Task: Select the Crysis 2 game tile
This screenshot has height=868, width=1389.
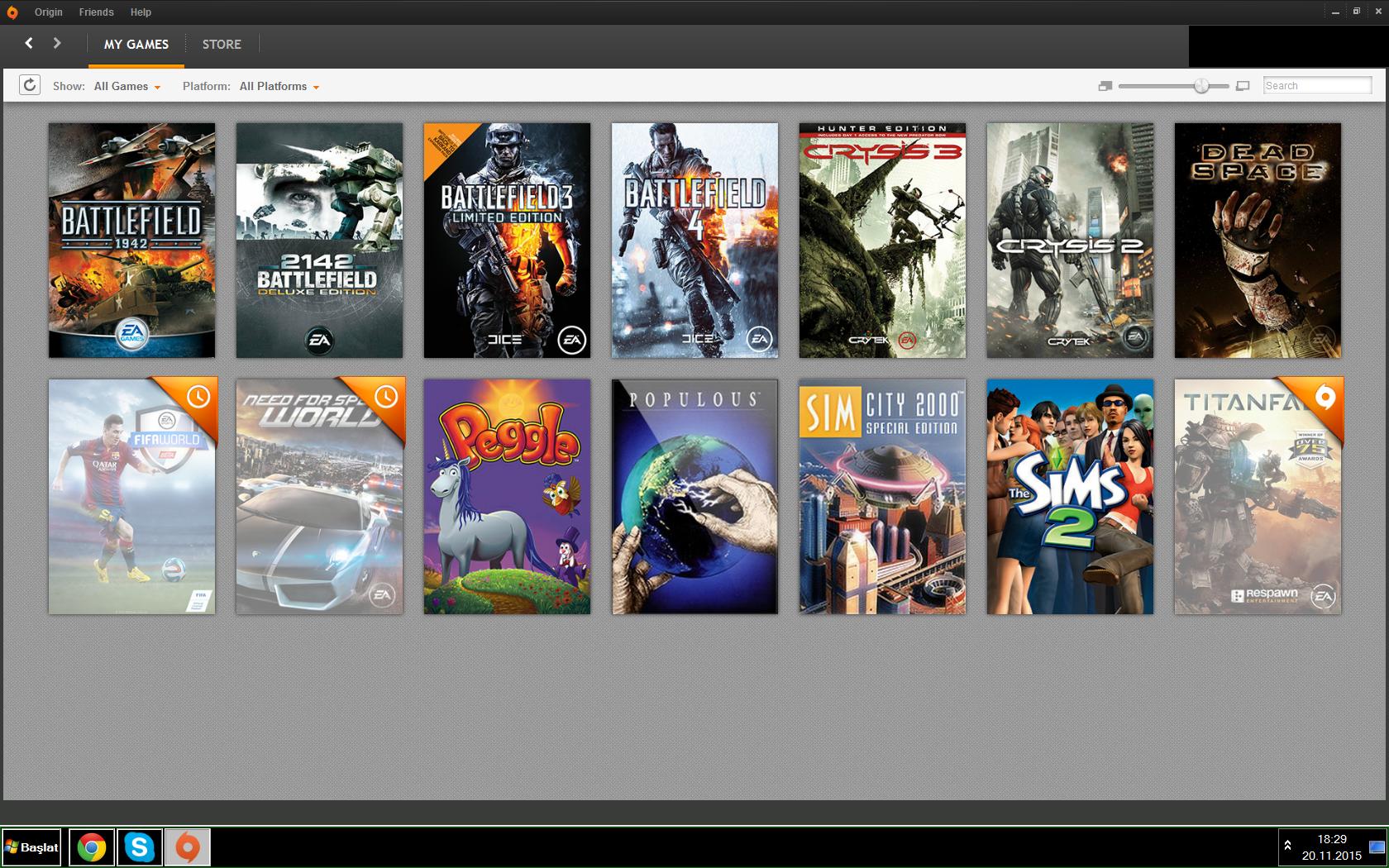Action: click(1070, 241)
